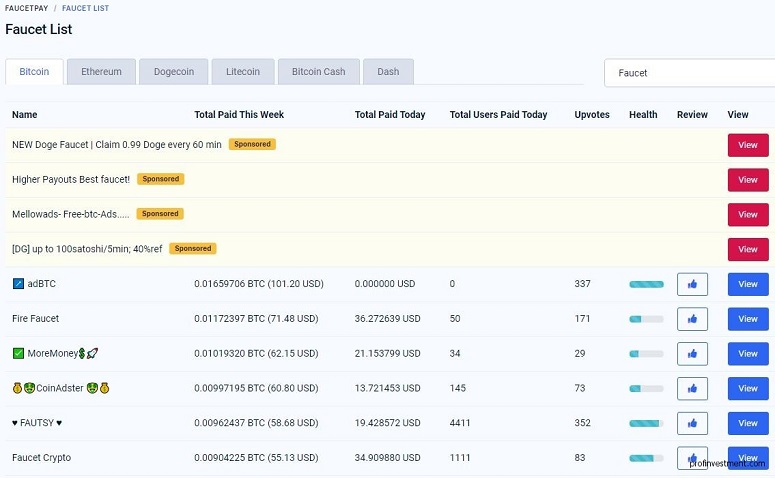Screen dimensions: 775x478
Task: Click the green checkmark icon beside MoreMoney
Action: click(x=18, y=353)
